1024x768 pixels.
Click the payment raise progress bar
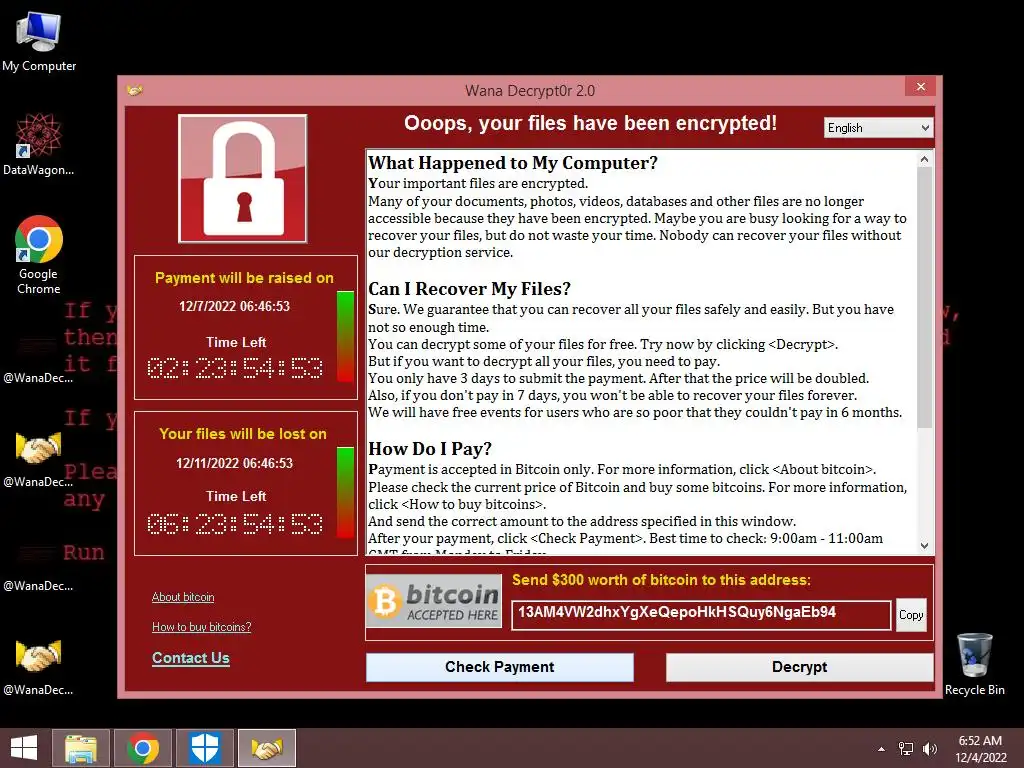click(x=345, y=336)
